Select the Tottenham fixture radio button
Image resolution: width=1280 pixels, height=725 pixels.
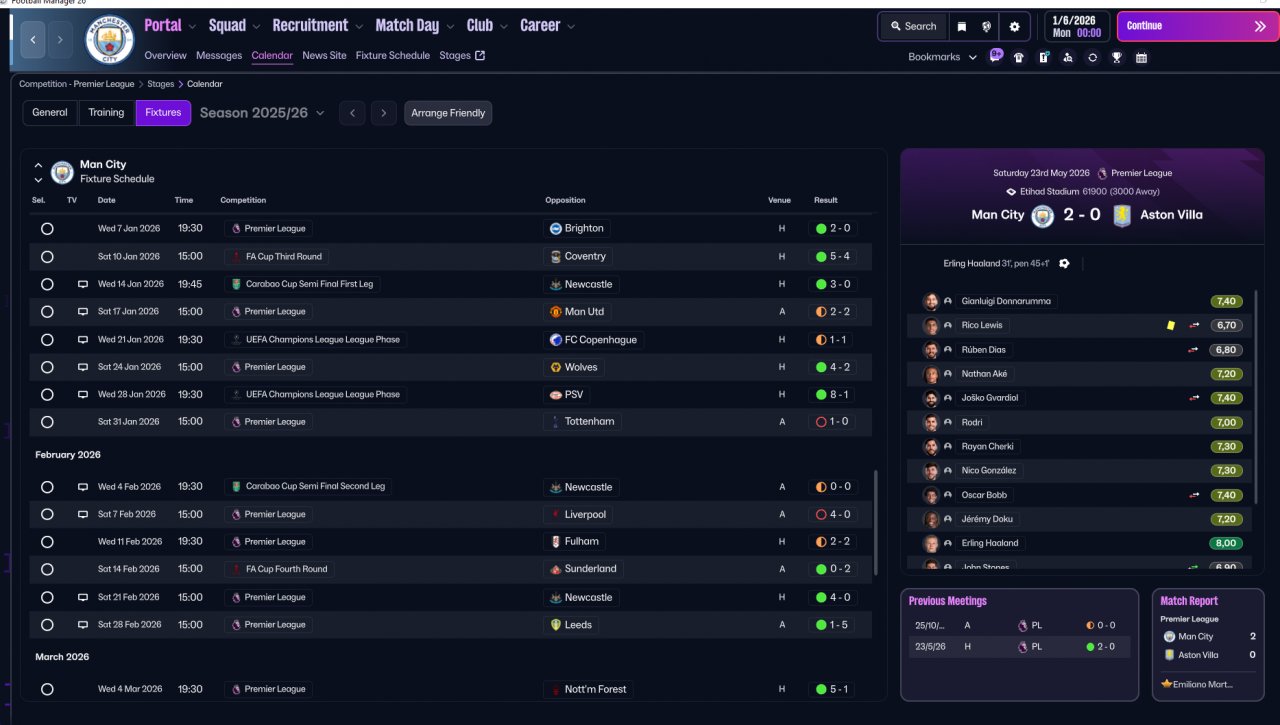[47, 422]
